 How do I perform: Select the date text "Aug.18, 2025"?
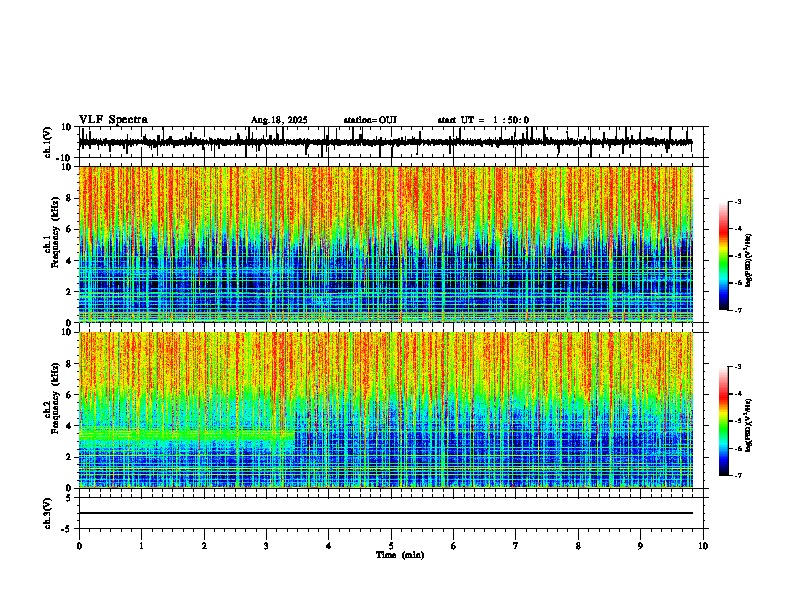[x=279, y=120]
